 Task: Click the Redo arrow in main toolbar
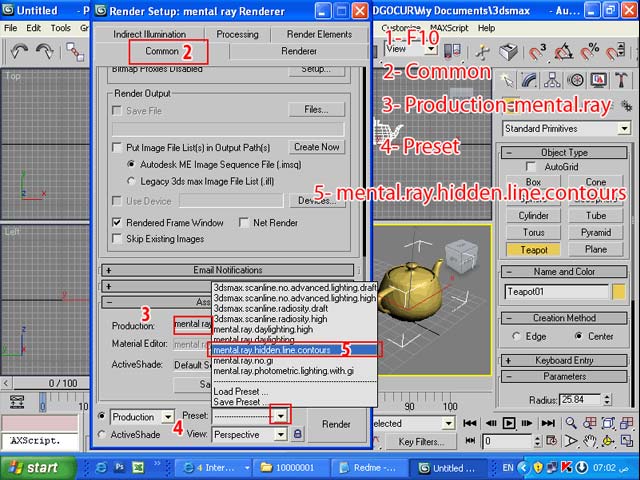pos(44,51)
